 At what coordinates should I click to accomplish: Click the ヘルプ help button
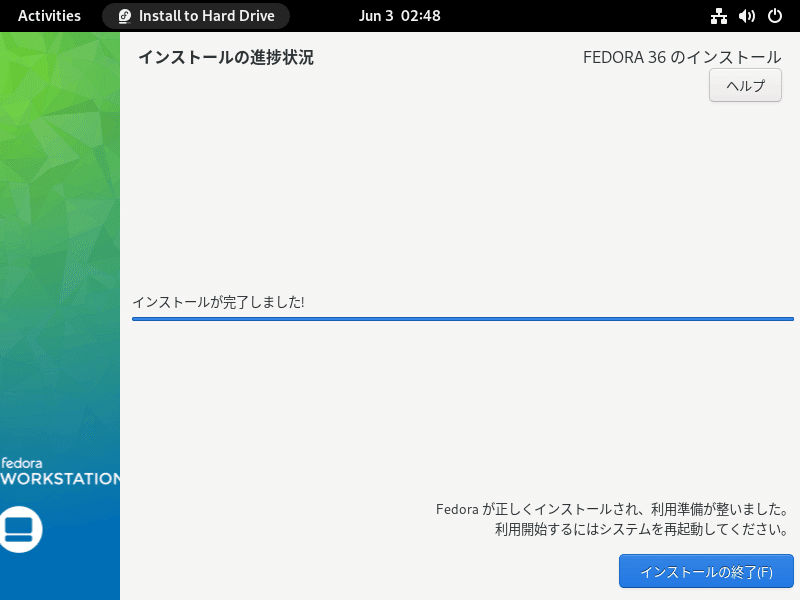745,85
